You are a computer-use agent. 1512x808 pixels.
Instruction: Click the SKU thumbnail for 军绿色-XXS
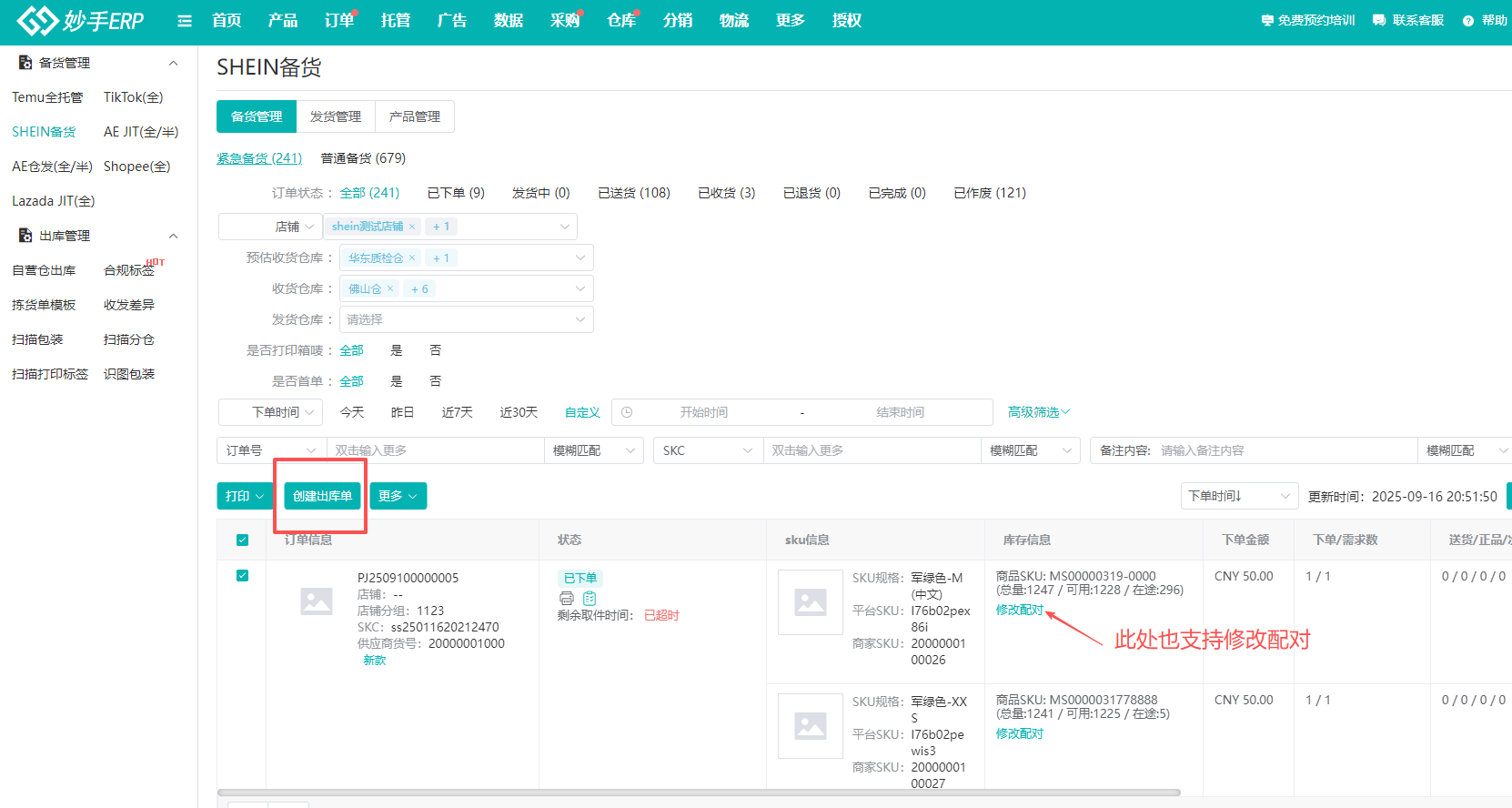[x=811, y=726]
